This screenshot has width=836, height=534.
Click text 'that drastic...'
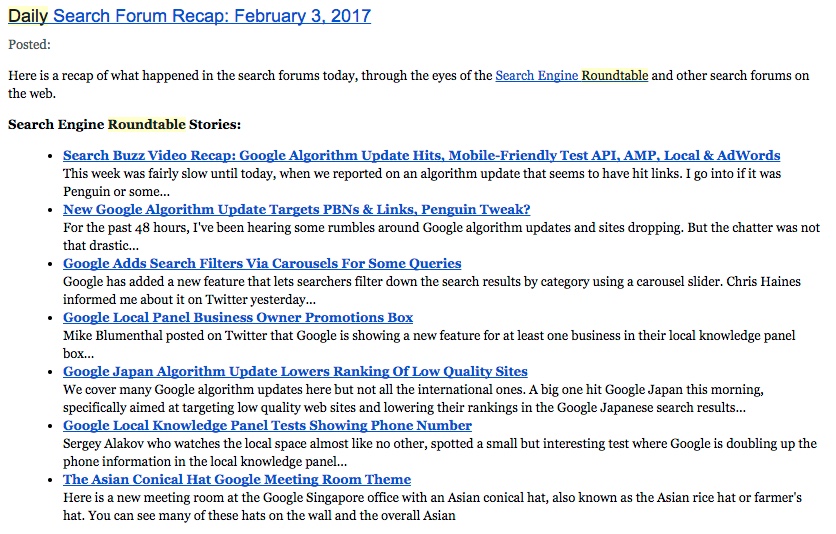click(x=101, y=246)
